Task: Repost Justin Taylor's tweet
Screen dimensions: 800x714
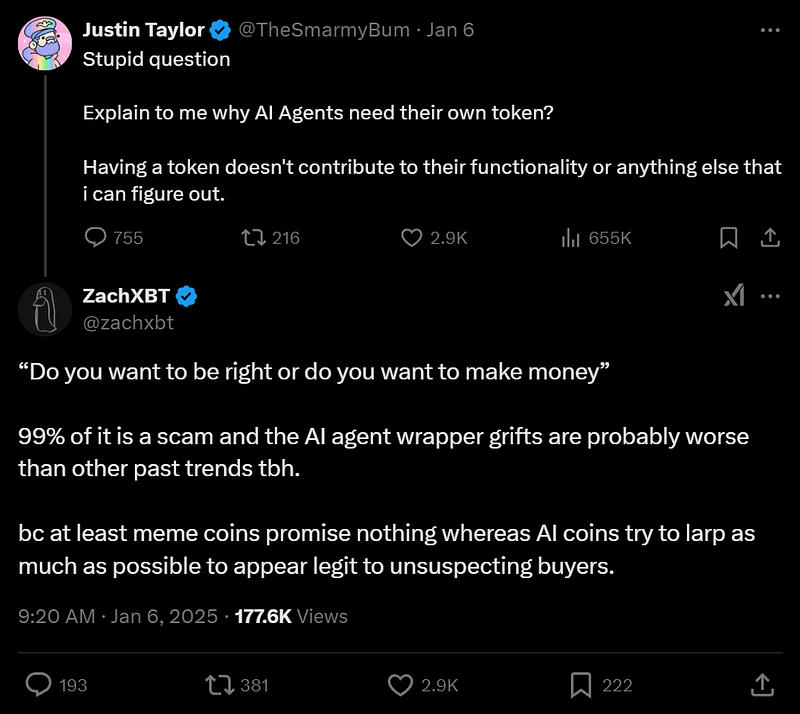Action: (252, 238)
